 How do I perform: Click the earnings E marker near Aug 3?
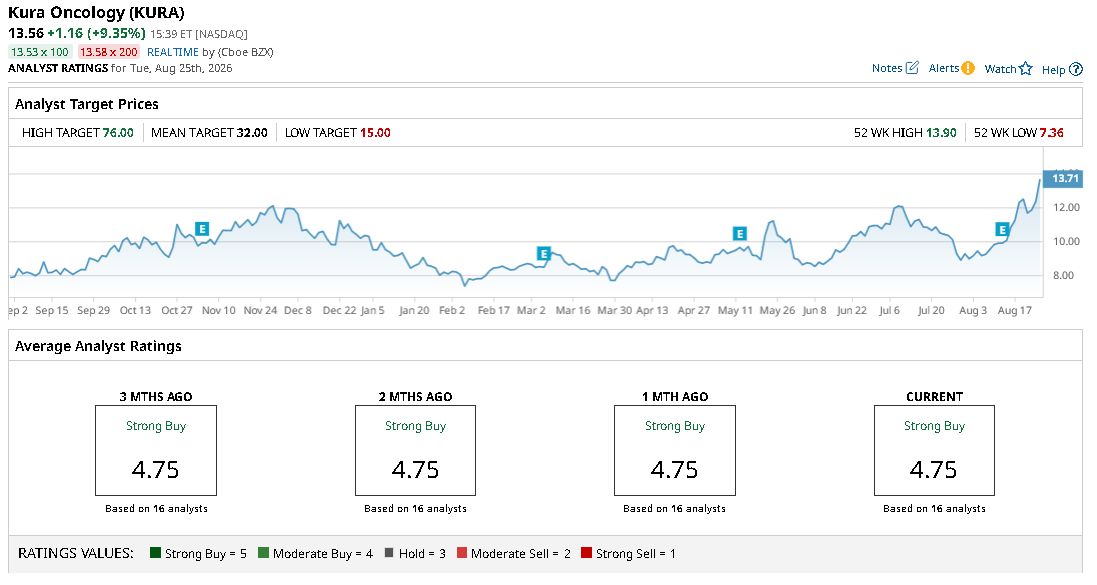pos(1003,230)
